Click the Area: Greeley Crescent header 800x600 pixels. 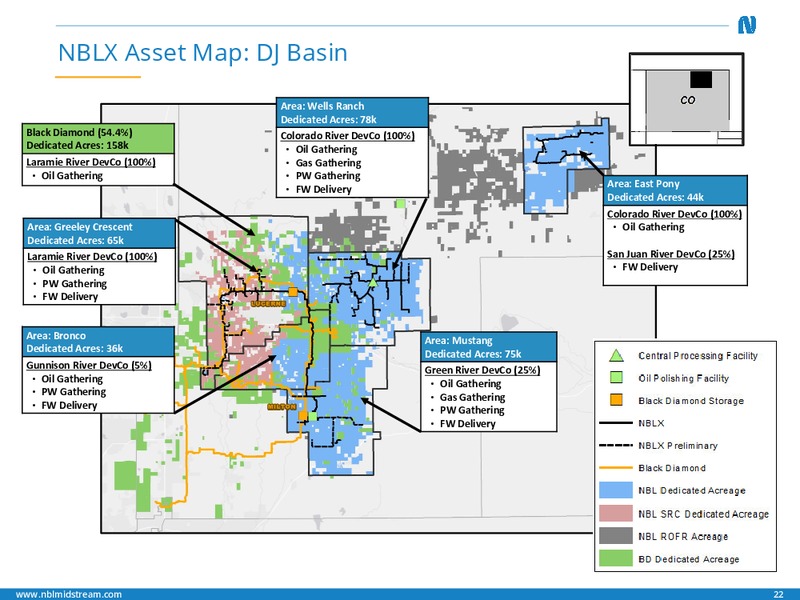(99, 233)
